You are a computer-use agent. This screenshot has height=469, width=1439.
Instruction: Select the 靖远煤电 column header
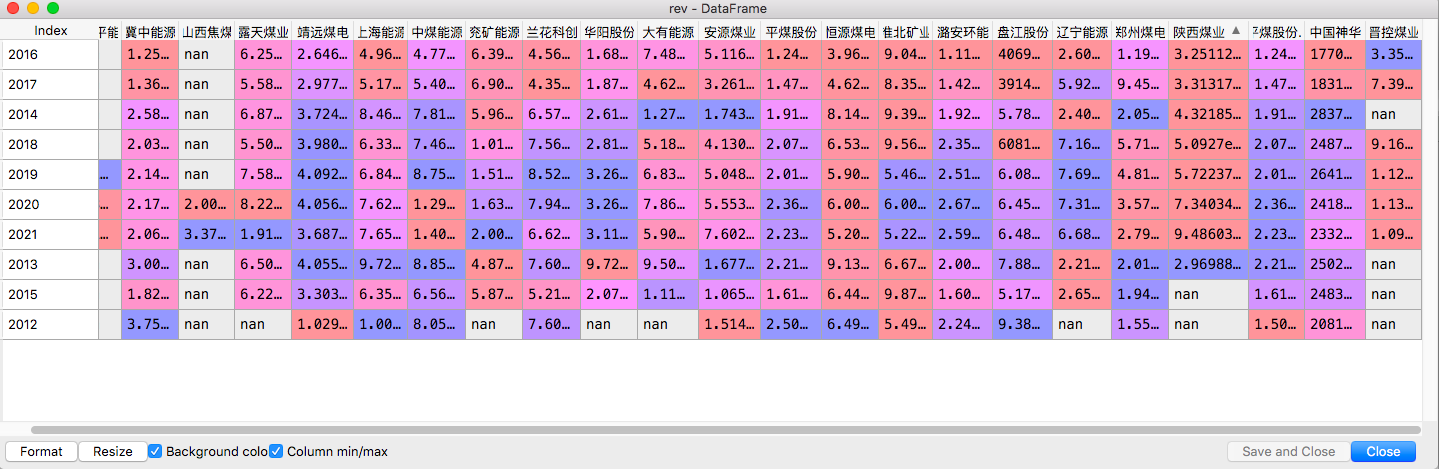[x=323, y=31]
